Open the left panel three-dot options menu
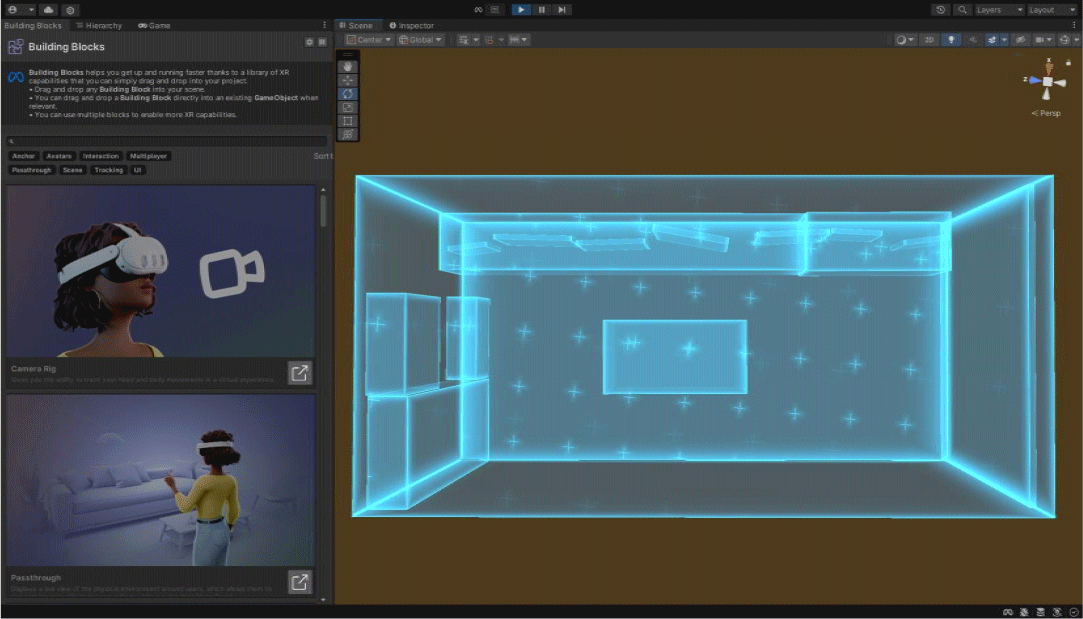 tap(325, 26)
